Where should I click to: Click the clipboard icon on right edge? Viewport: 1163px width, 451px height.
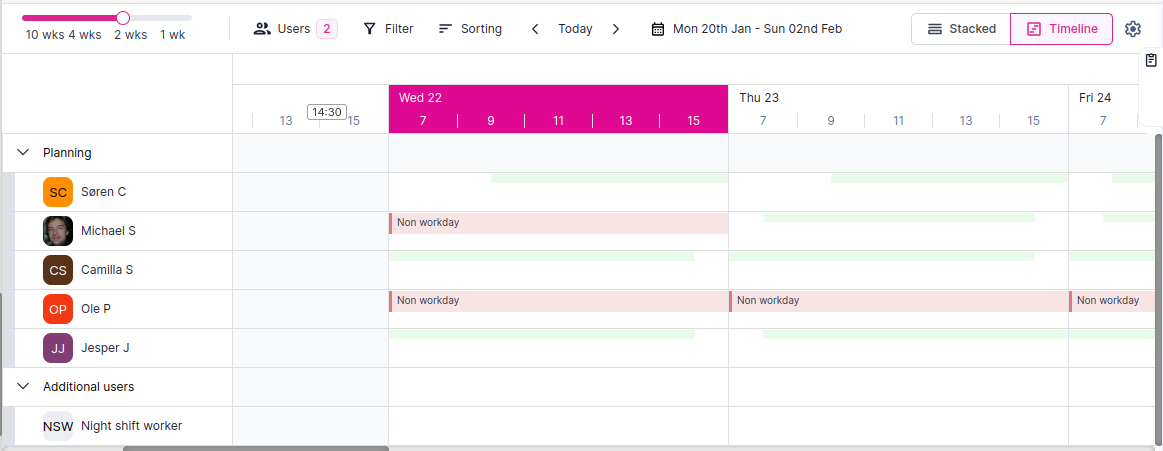1151,62
